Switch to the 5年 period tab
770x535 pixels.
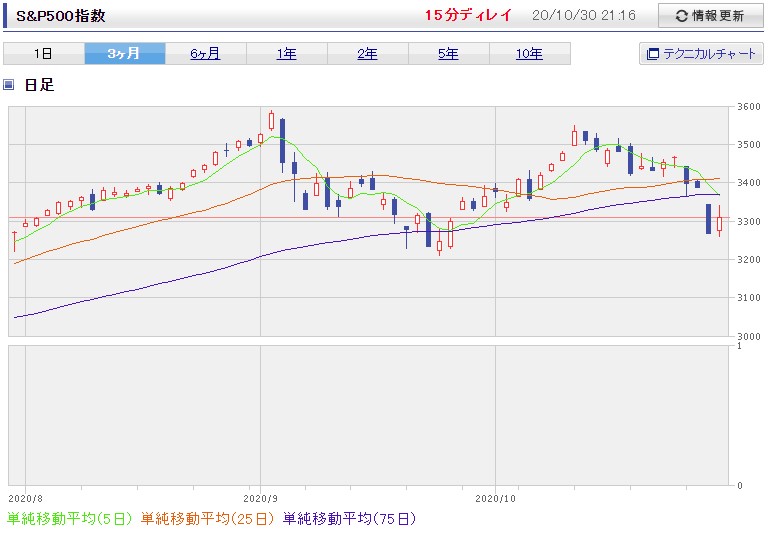[449, 54]
